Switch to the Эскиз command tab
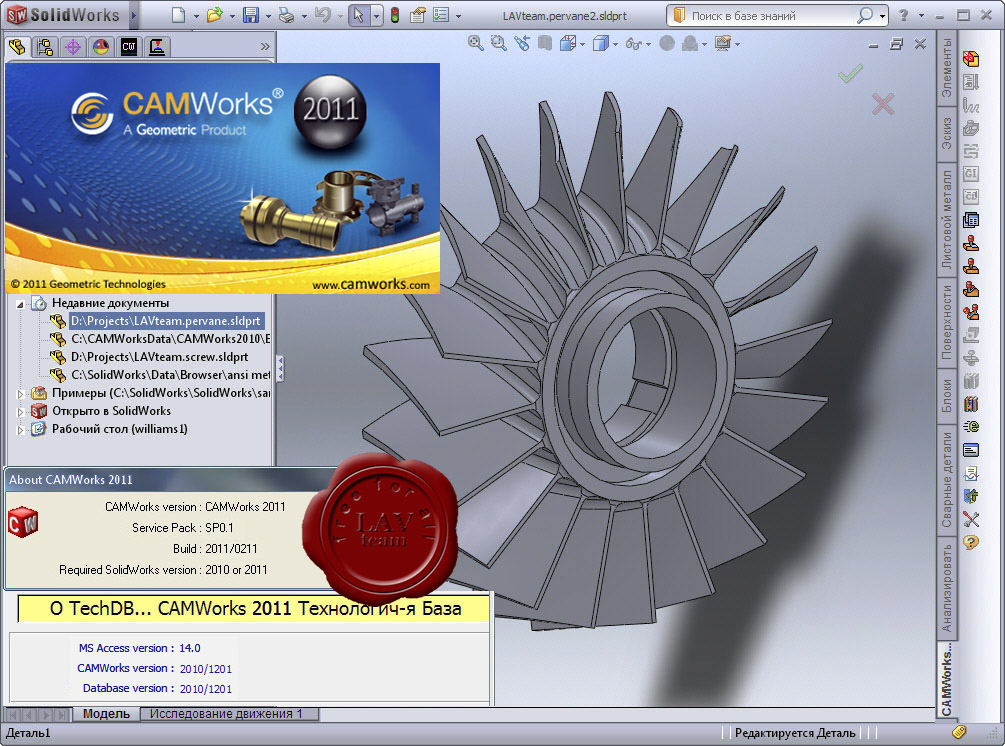The height and width of the screenshot is (746, 1005). [x=947, y=133]
